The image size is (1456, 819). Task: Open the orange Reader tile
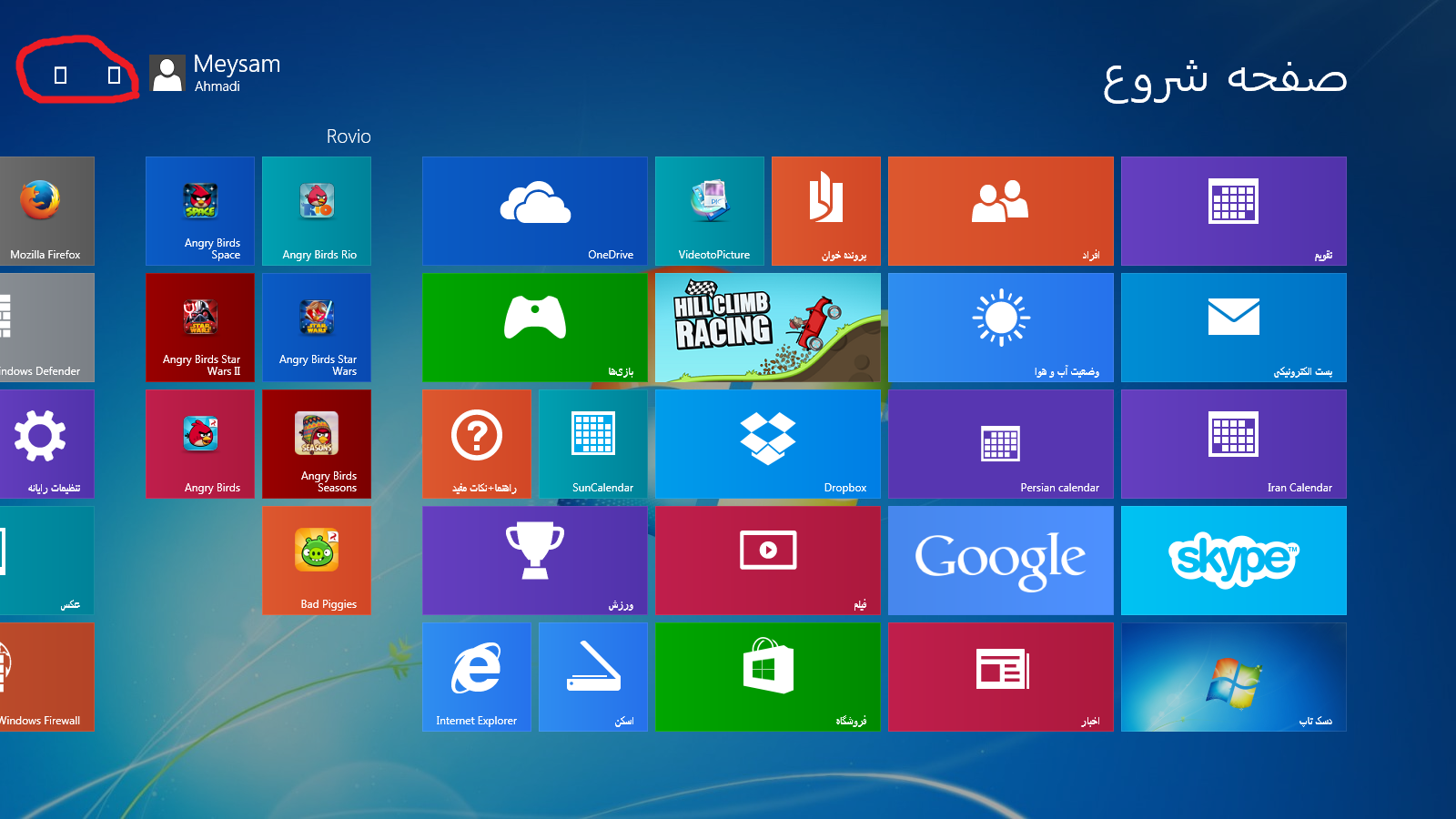[826, 211]
